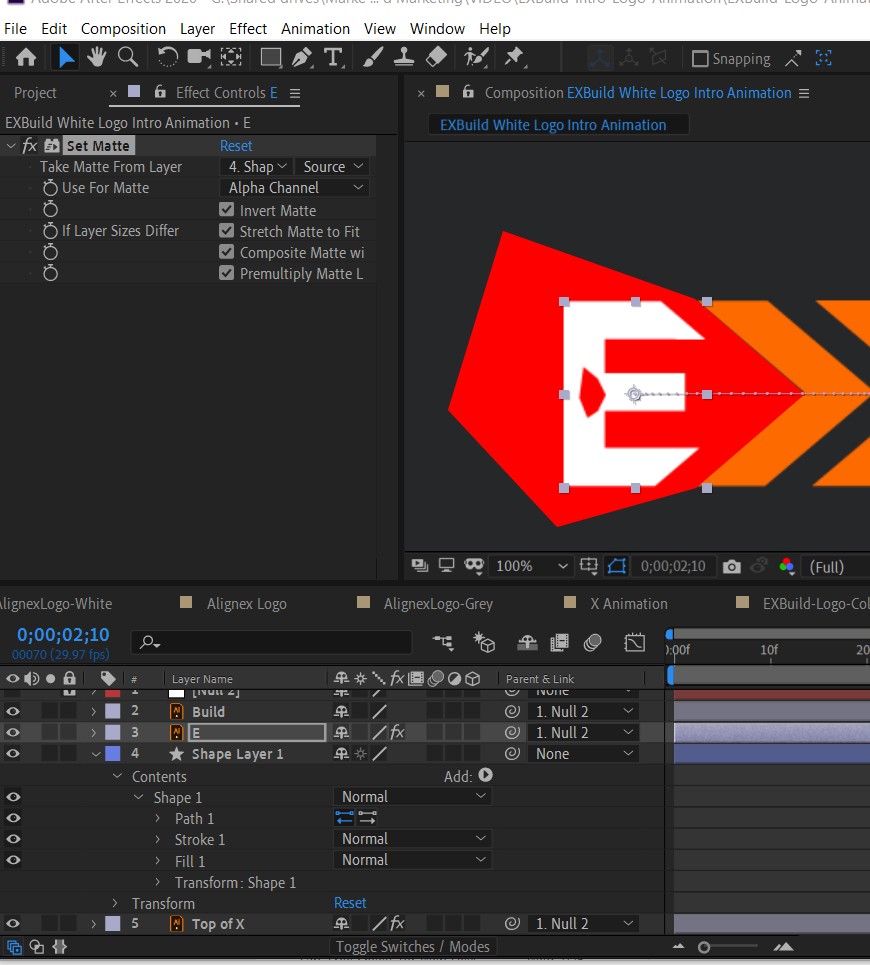Open Stroke 1 Normal blend dropdown
This screenshot has height=965, width=870.
(x=412, y=839)
